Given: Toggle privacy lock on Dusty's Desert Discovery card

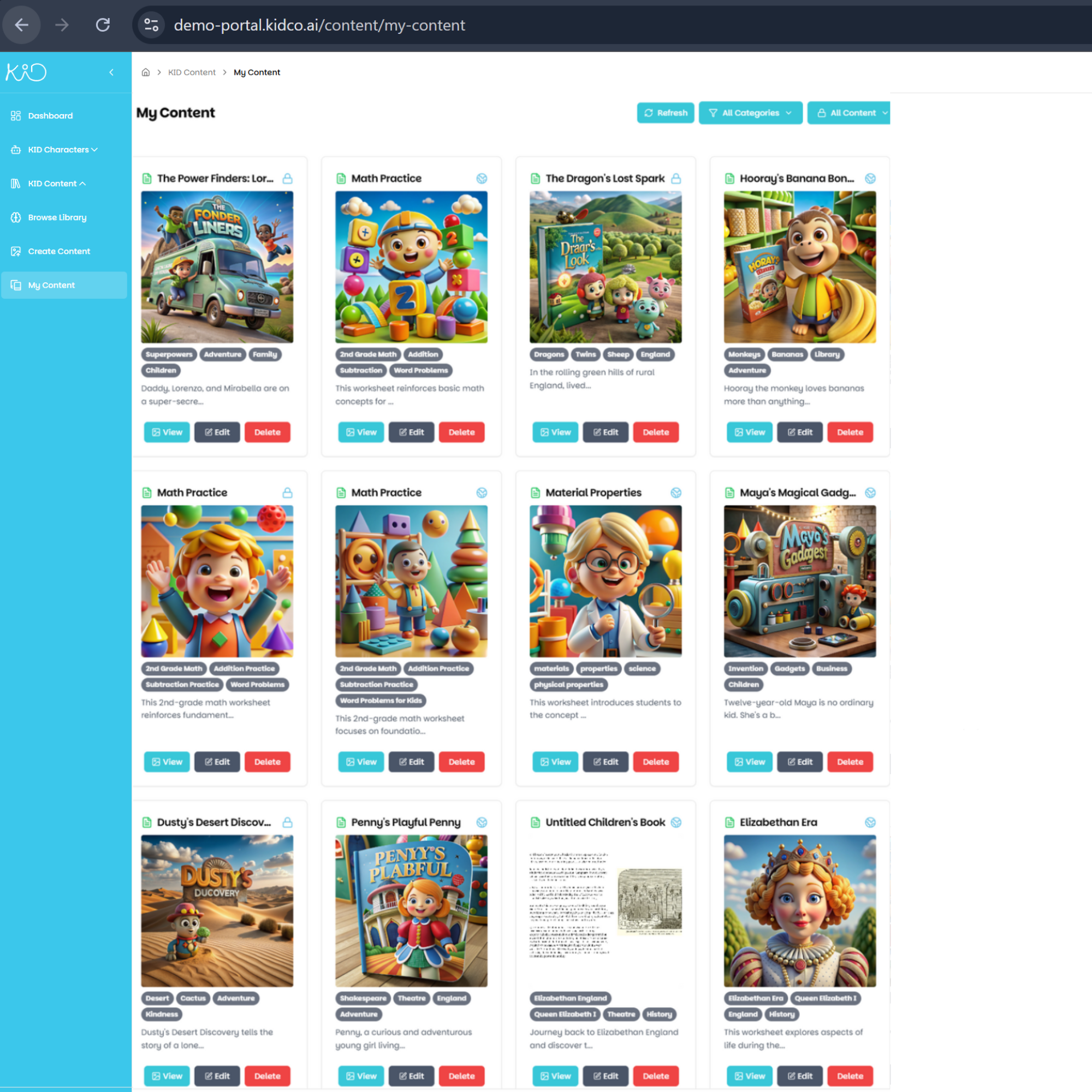Looking at the screenshot, I should click(x=287, y=822).
